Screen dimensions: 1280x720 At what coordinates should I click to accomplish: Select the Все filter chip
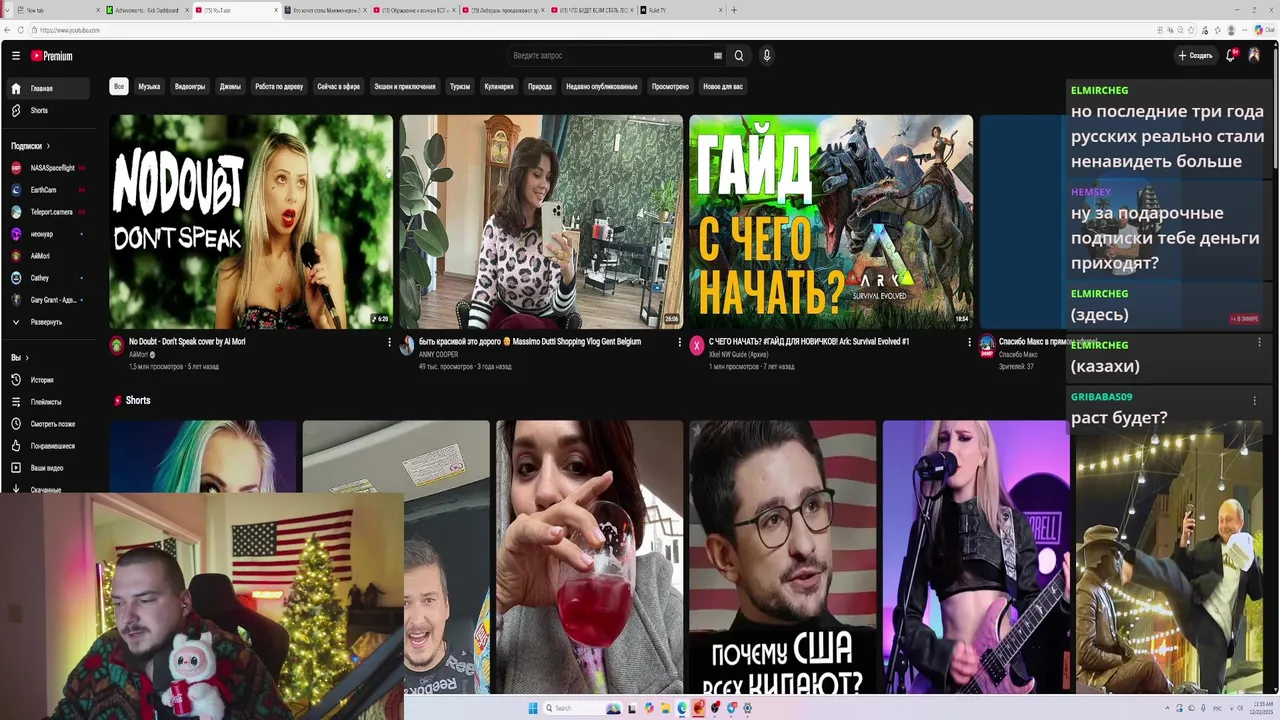click(119, 87)
